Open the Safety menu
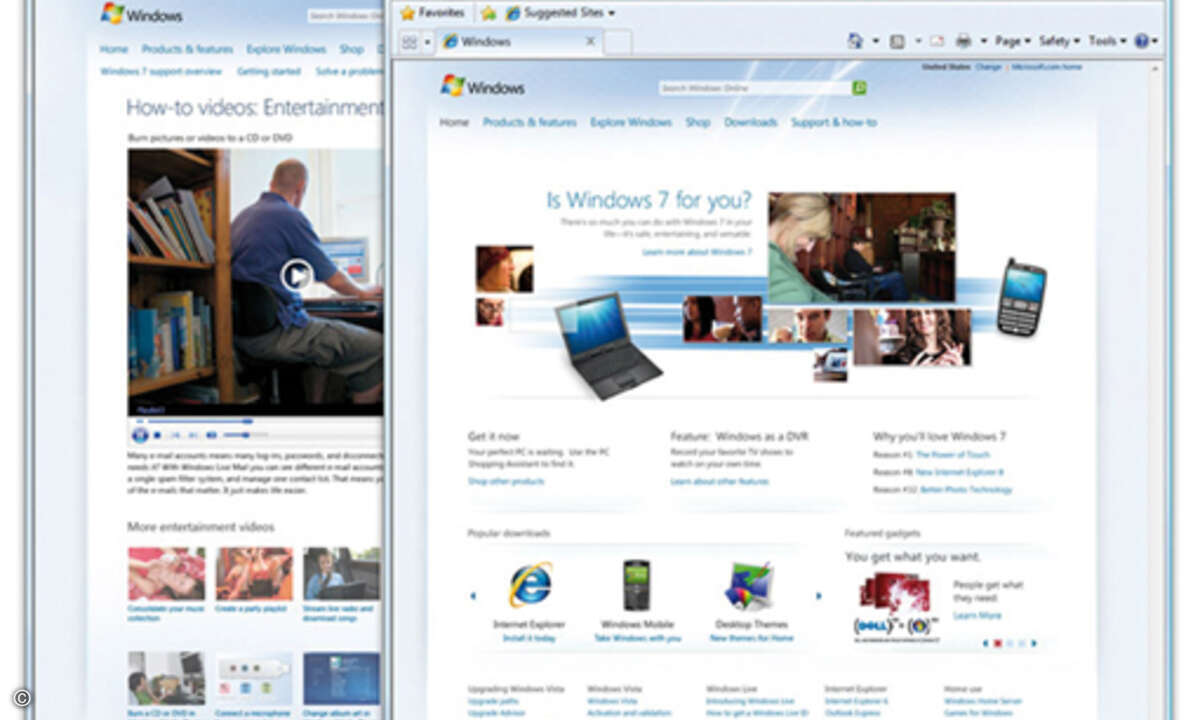Viewport: 1200px width, 720px height. click(1060, 41)
